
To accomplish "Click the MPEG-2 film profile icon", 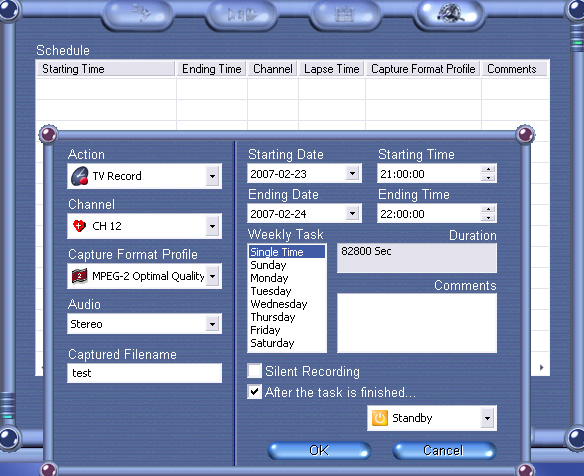I will (79, 276).
